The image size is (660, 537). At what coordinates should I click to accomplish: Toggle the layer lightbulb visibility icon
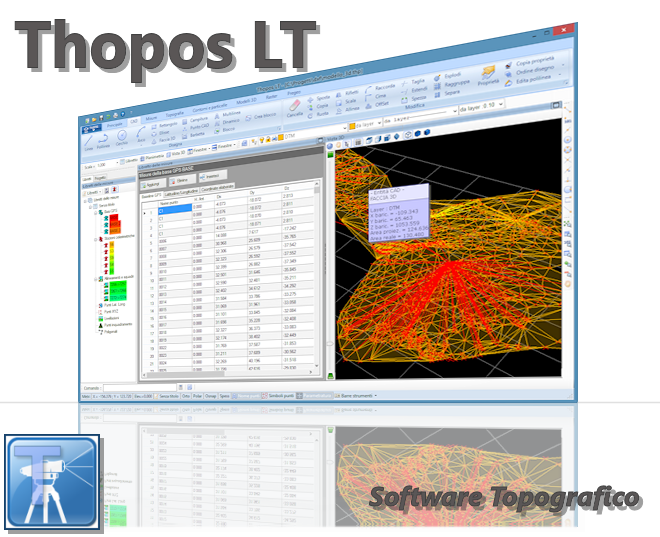[x=261, y=139]
